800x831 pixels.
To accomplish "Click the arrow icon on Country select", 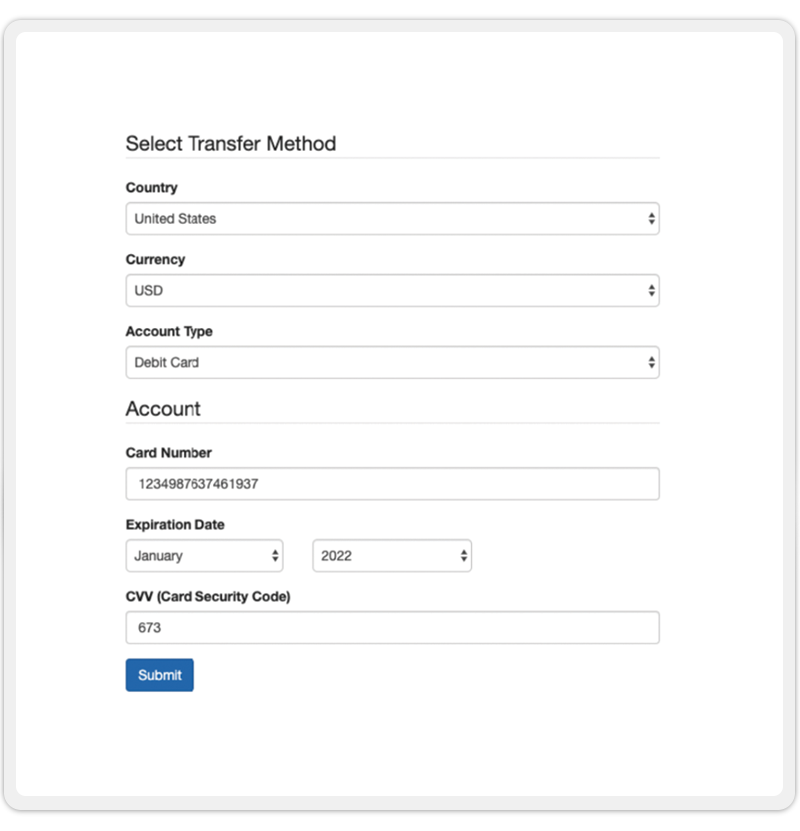I will [651, 219].
